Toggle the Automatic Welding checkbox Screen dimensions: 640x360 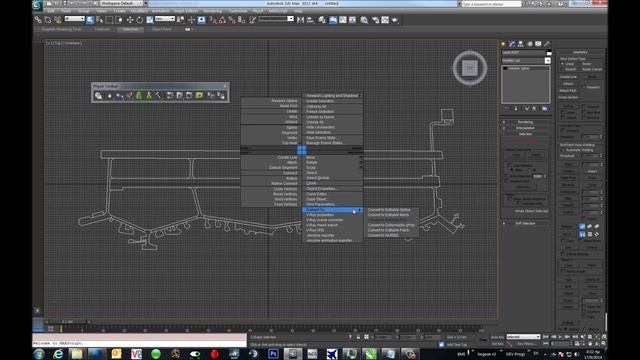(x=564, y=150)
